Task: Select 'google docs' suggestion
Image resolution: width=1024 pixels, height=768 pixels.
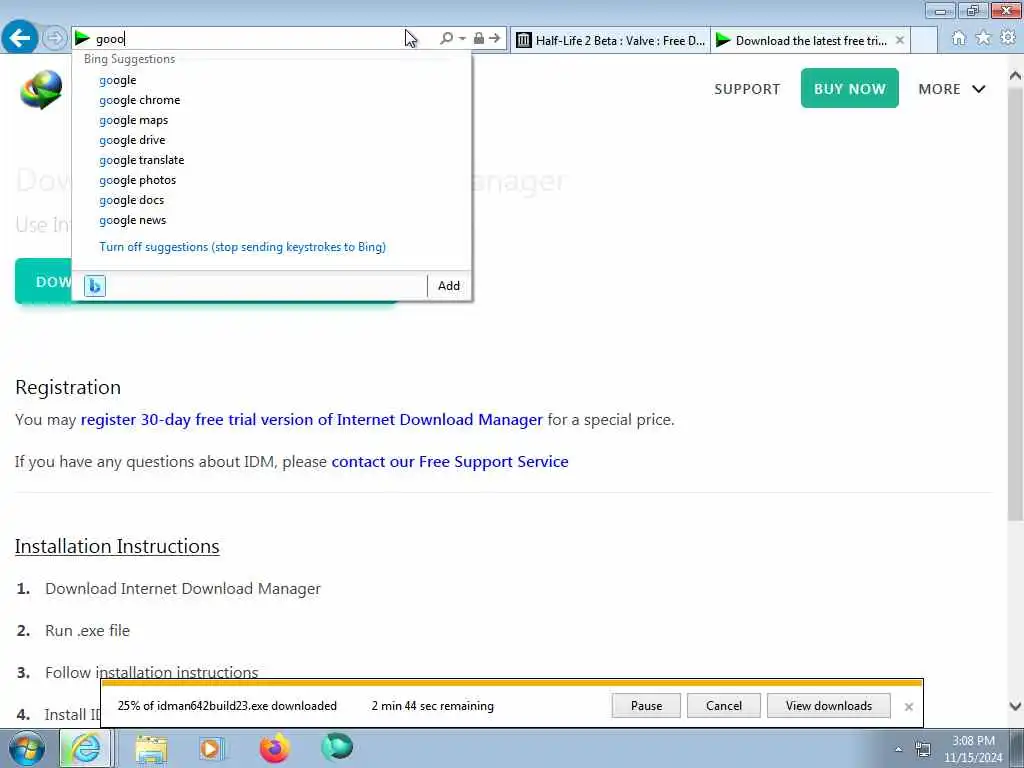Action: click(x=271, y=200)
